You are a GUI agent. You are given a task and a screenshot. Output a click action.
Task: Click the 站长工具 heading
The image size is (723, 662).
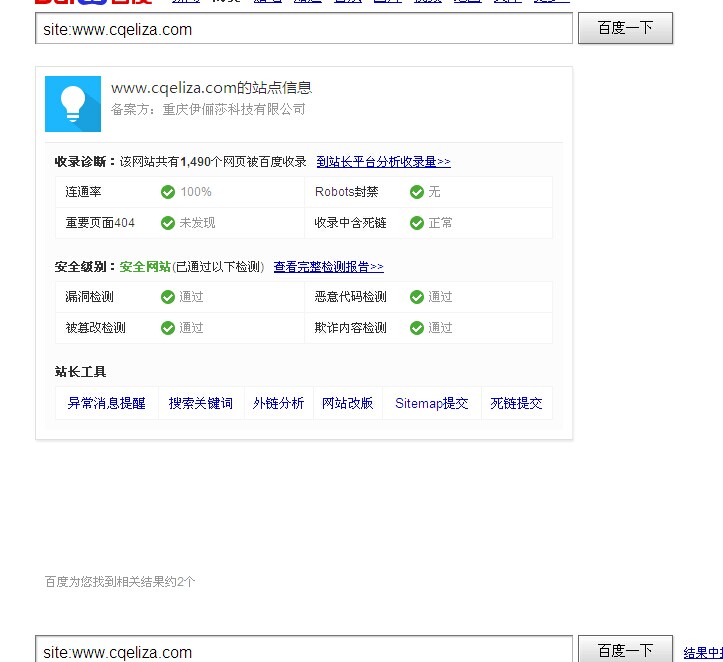click(x=81, y=372)
